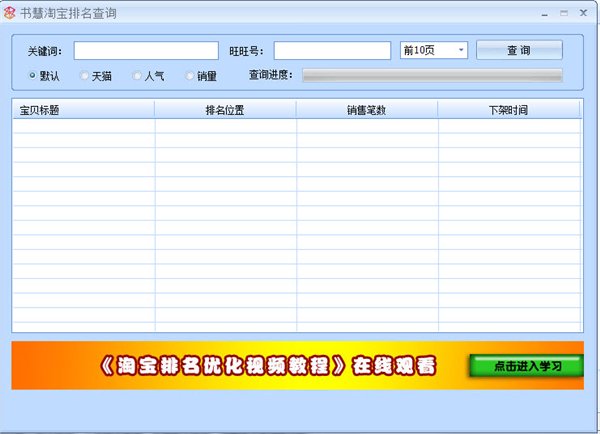
Task: Click the app logo icon in title bar
Action: pyautogui.click(x=10, y=13)
